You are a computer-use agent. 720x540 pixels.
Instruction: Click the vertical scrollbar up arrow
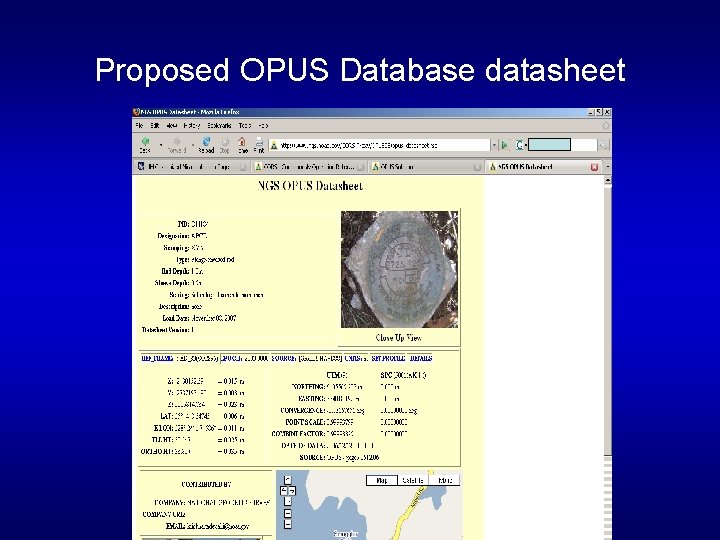pyautogui.click(x=608, y=181)
